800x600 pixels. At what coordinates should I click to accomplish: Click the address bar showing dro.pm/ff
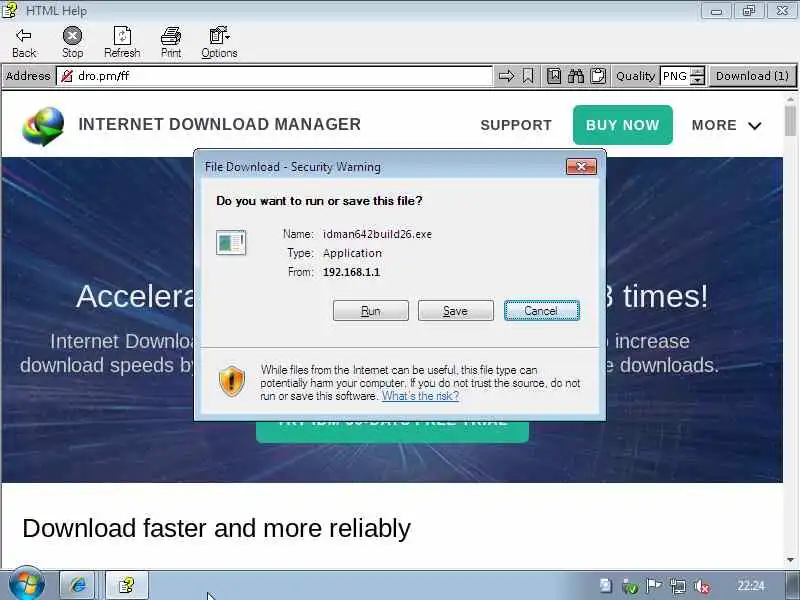(x=274, y=76)
